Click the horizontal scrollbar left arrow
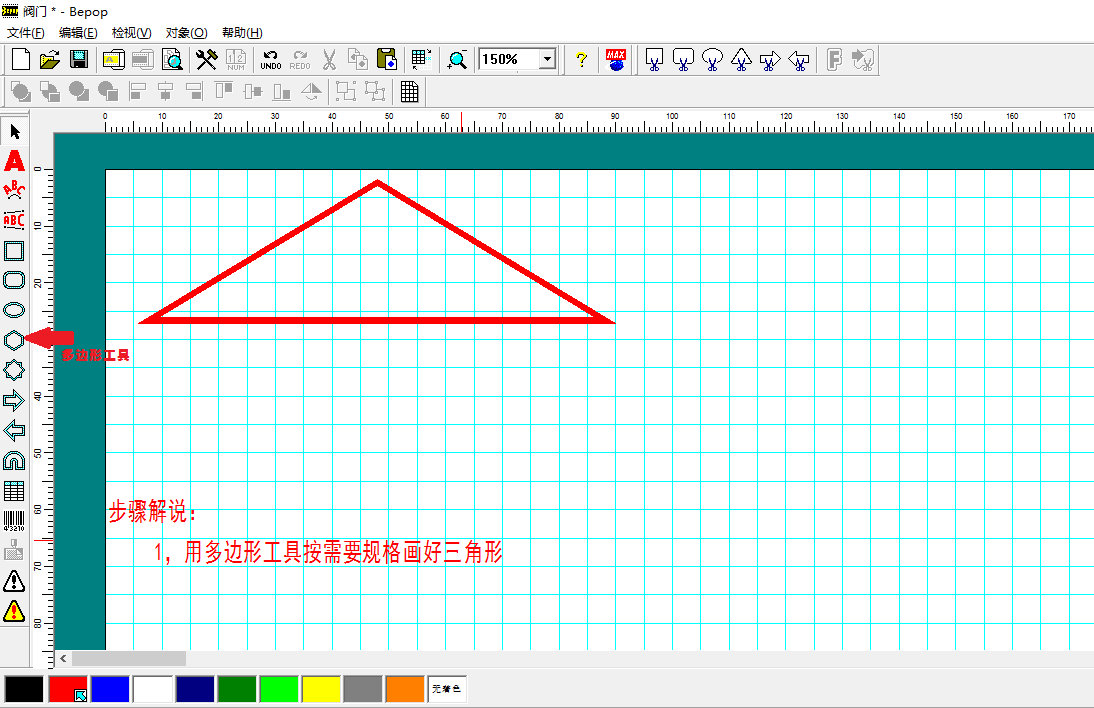Viewport: 1094px width, 708px height. click(x=63, y=658)
